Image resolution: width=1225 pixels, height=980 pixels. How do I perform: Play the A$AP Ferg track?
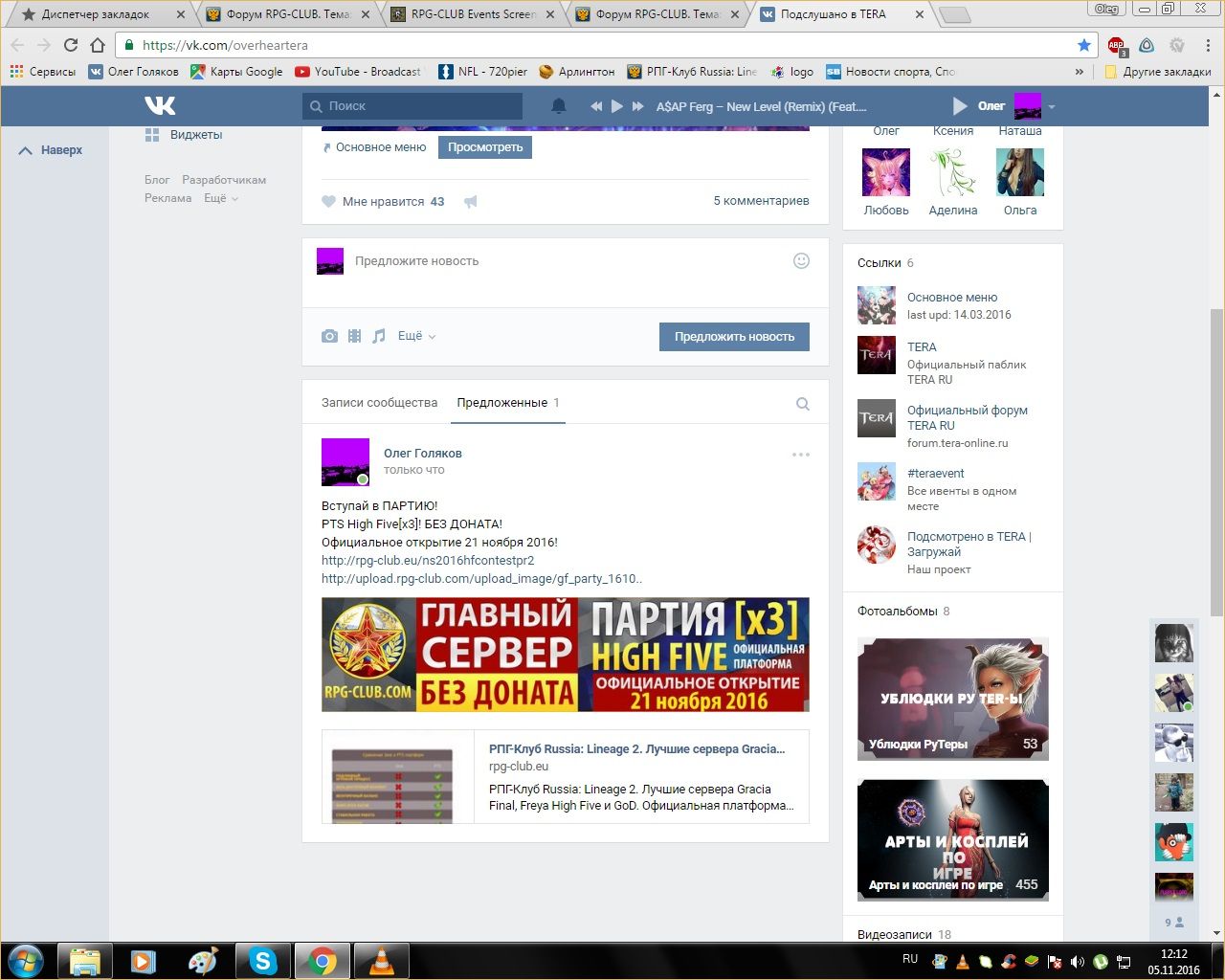click(x=617, y=106)
